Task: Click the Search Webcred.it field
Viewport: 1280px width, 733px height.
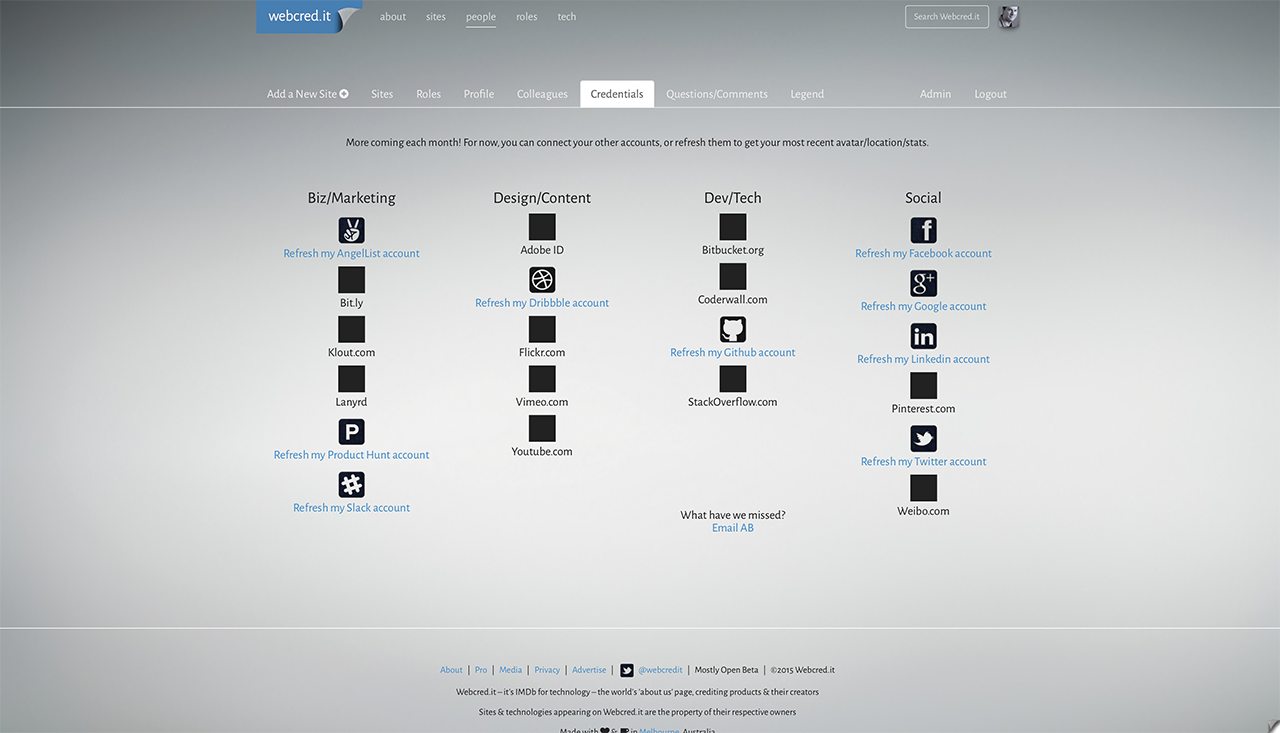Action: coord(946,16)
